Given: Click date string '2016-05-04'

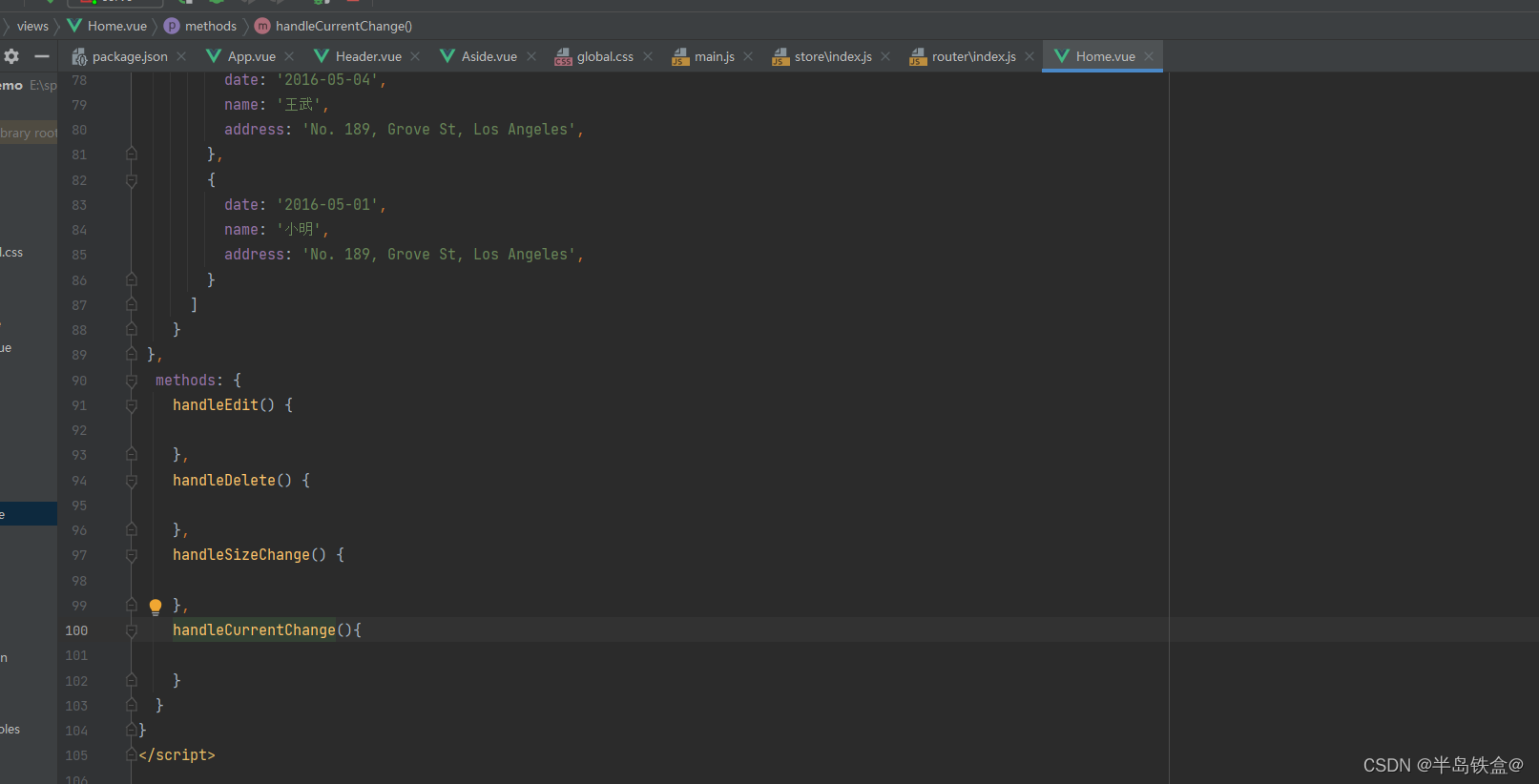Looking at the screenshot, I should click(x=327, y=80).
